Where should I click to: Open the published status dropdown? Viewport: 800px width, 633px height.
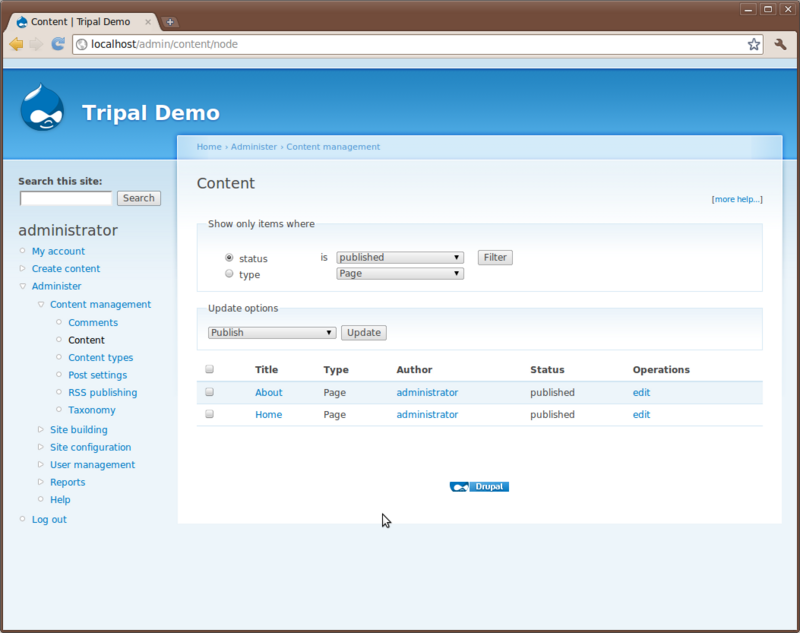400,258
